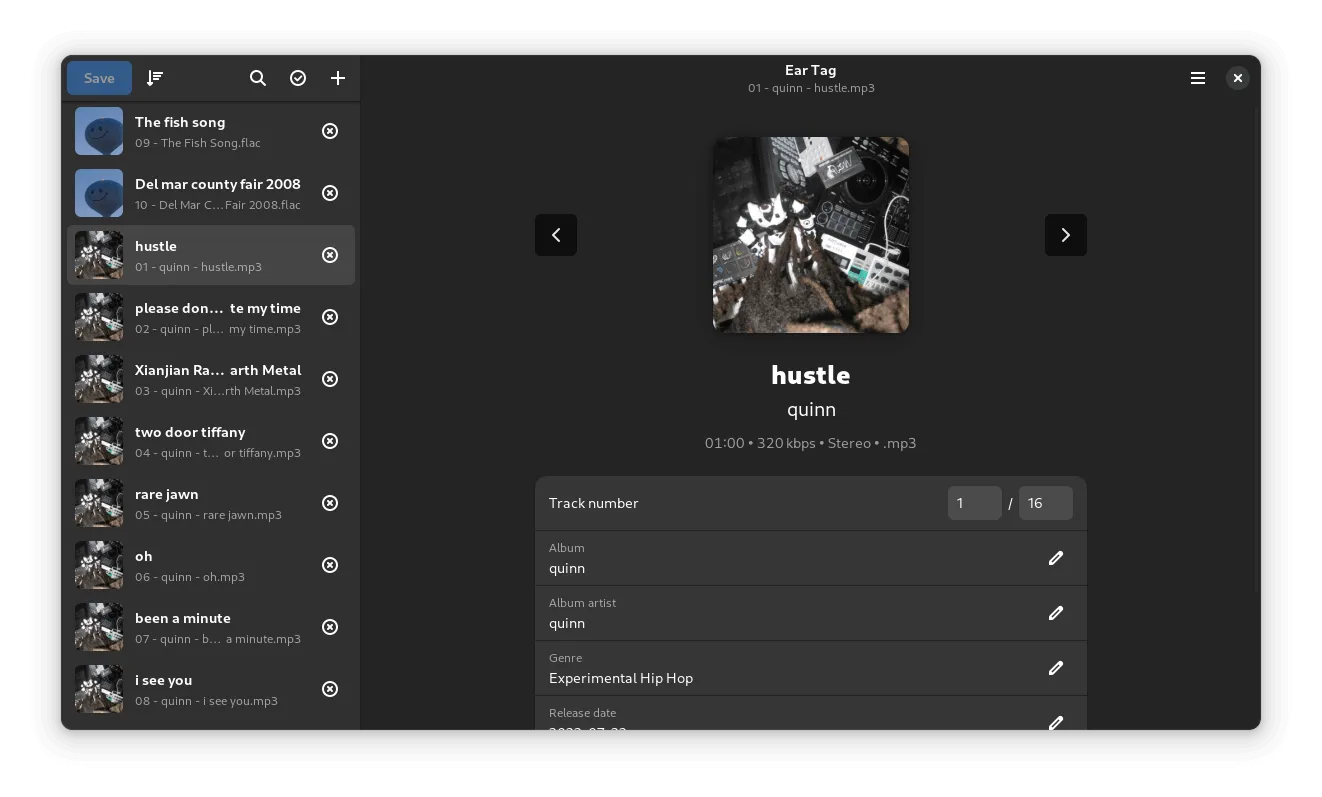Toggle file selection mode checkmark icon
The height and width of the screenshot is (797, 1322).
[x=298, y=78]
